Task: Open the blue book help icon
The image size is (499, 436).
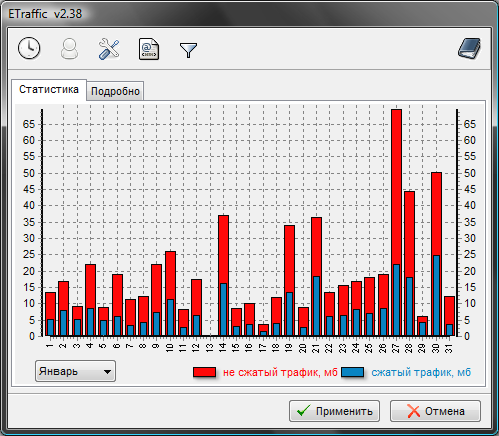Action: pyautogui.click(x=469, y=49)
